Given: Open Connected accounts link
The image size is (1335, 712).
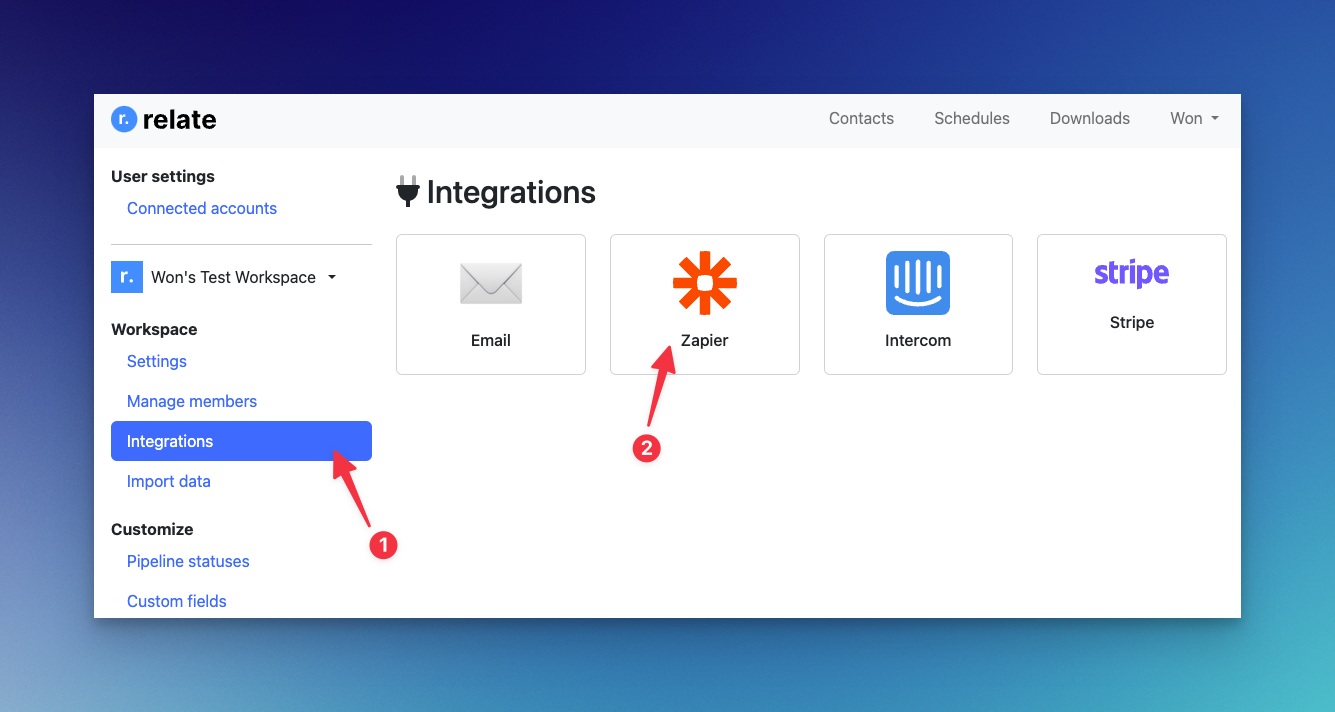Looking at the screenshot, I should 202,208.
